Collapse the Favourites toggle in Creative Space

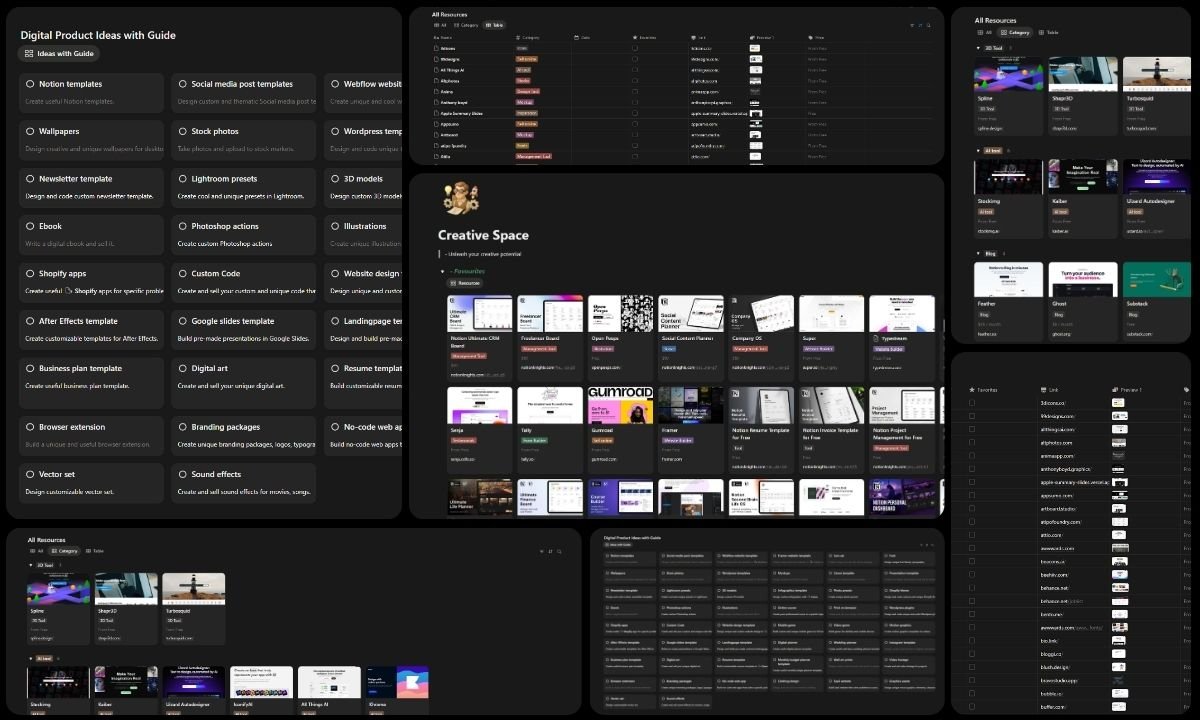click(x=443, y=272)
